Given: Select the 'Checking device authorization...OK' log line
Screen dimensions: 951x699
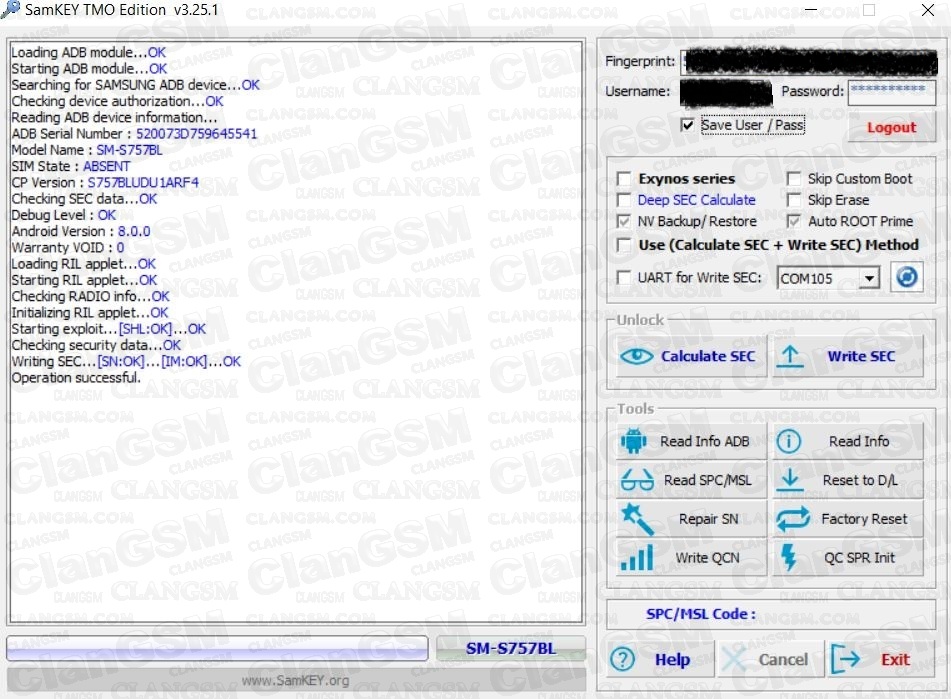Looking at the screenshot, I should click(x=118, y=101).
